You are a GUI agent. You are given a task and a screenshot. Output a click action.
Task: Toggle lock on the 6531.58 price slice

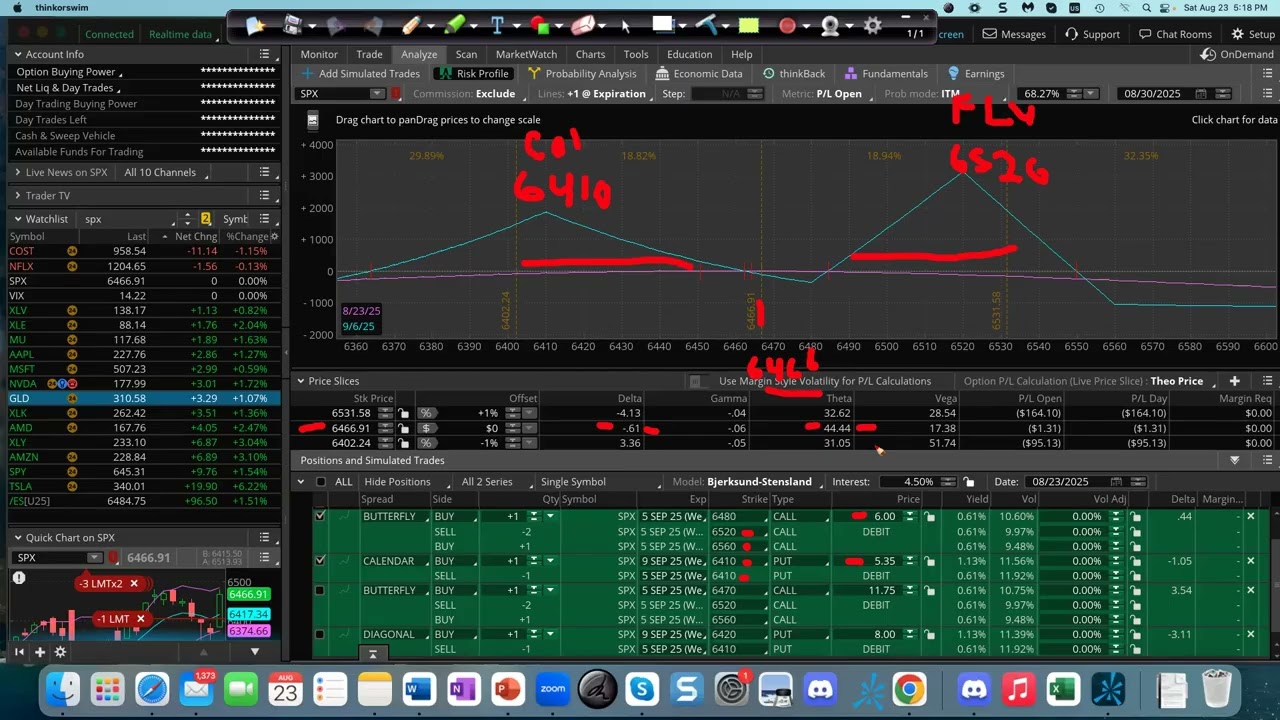(x=403, y=413)
